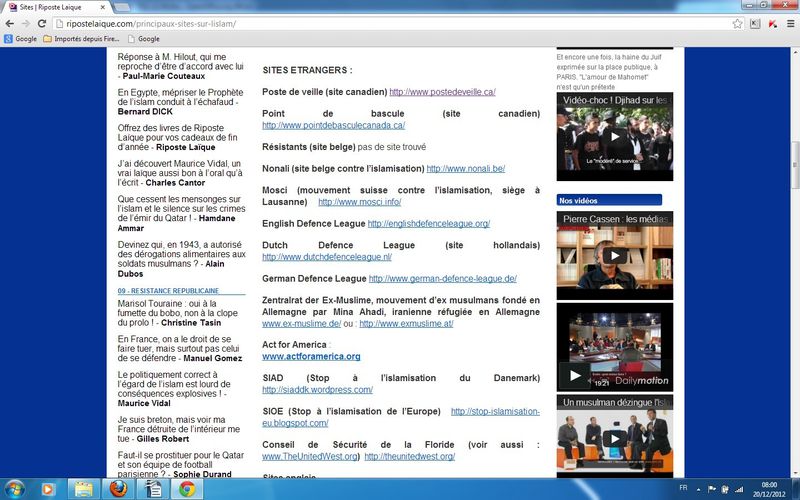Open the englishdefenceleague.org link
The width and height of the screenshot is (800, 500).
coord(429,223)
